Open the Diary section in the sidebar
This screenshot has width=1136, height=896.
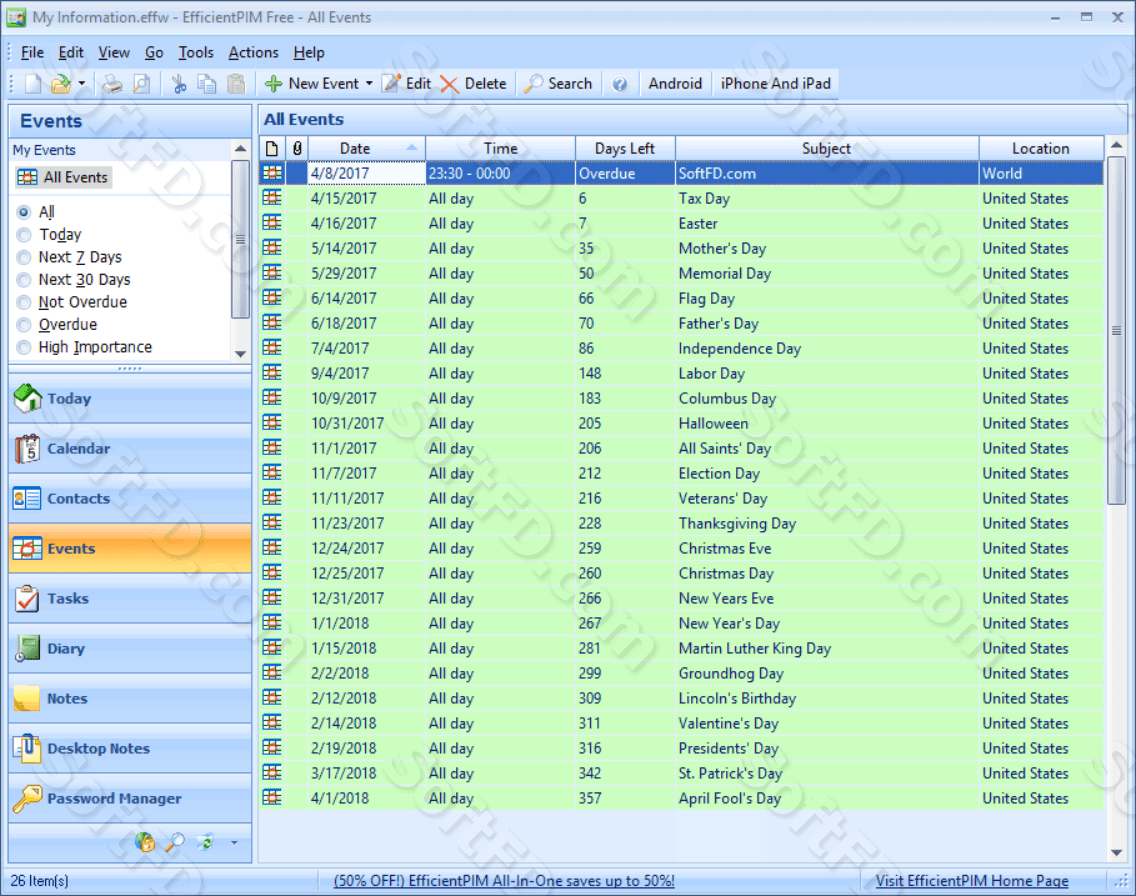click(x=130, y=648)
